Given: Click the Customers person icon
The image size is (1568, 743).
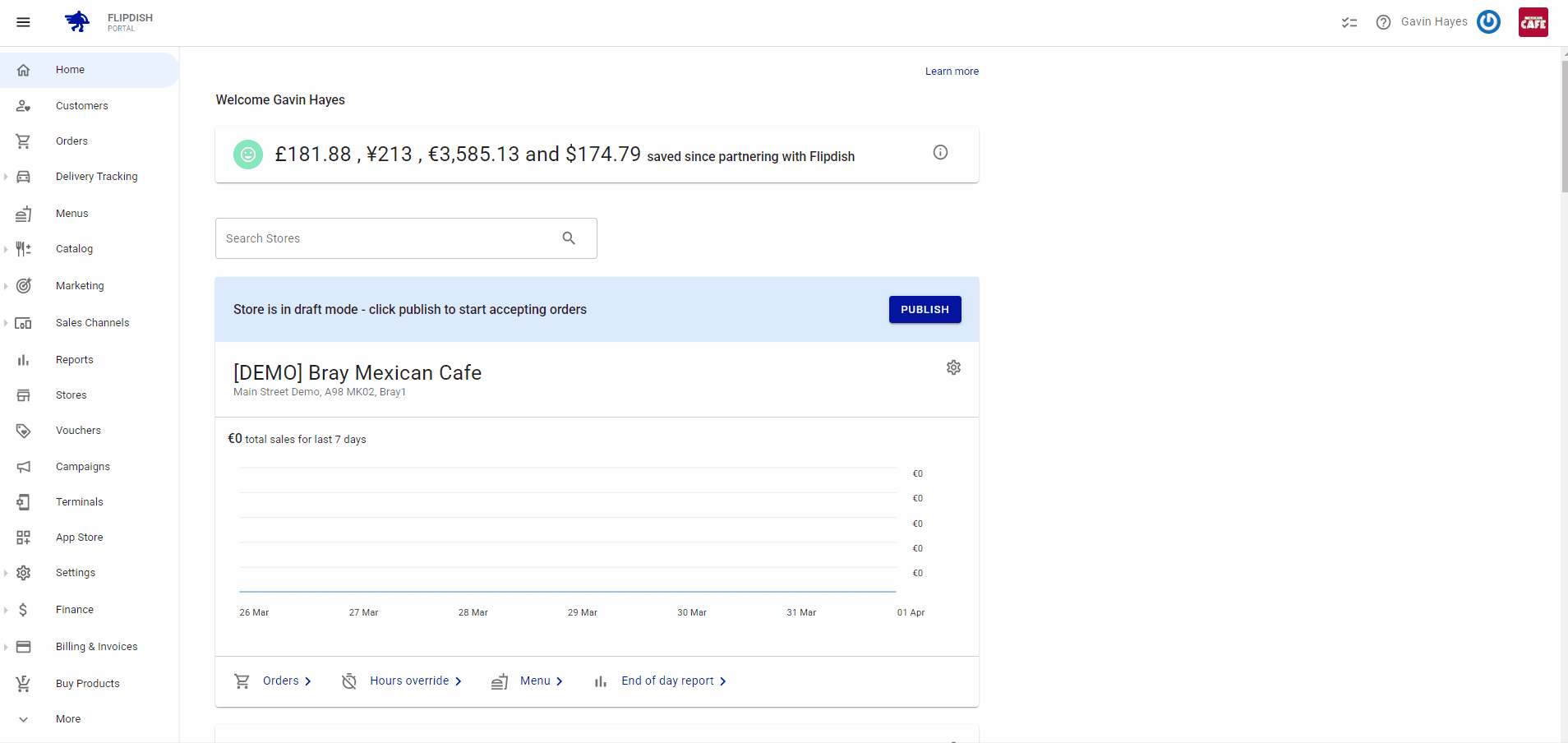Looking at the screenshot, I should (x=23, y=106).
